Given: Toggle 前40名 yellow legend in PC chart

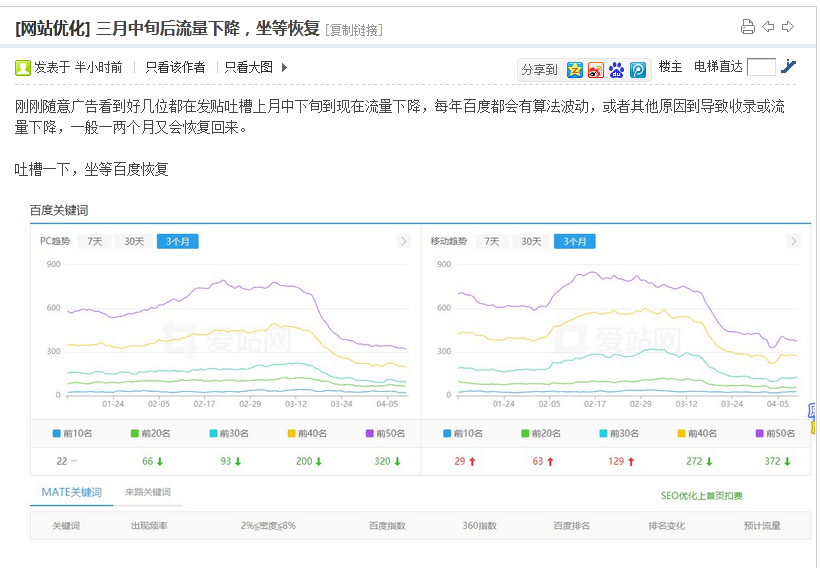Looking at the screenshot, I should pyautogui.click(x=308, y=433).
